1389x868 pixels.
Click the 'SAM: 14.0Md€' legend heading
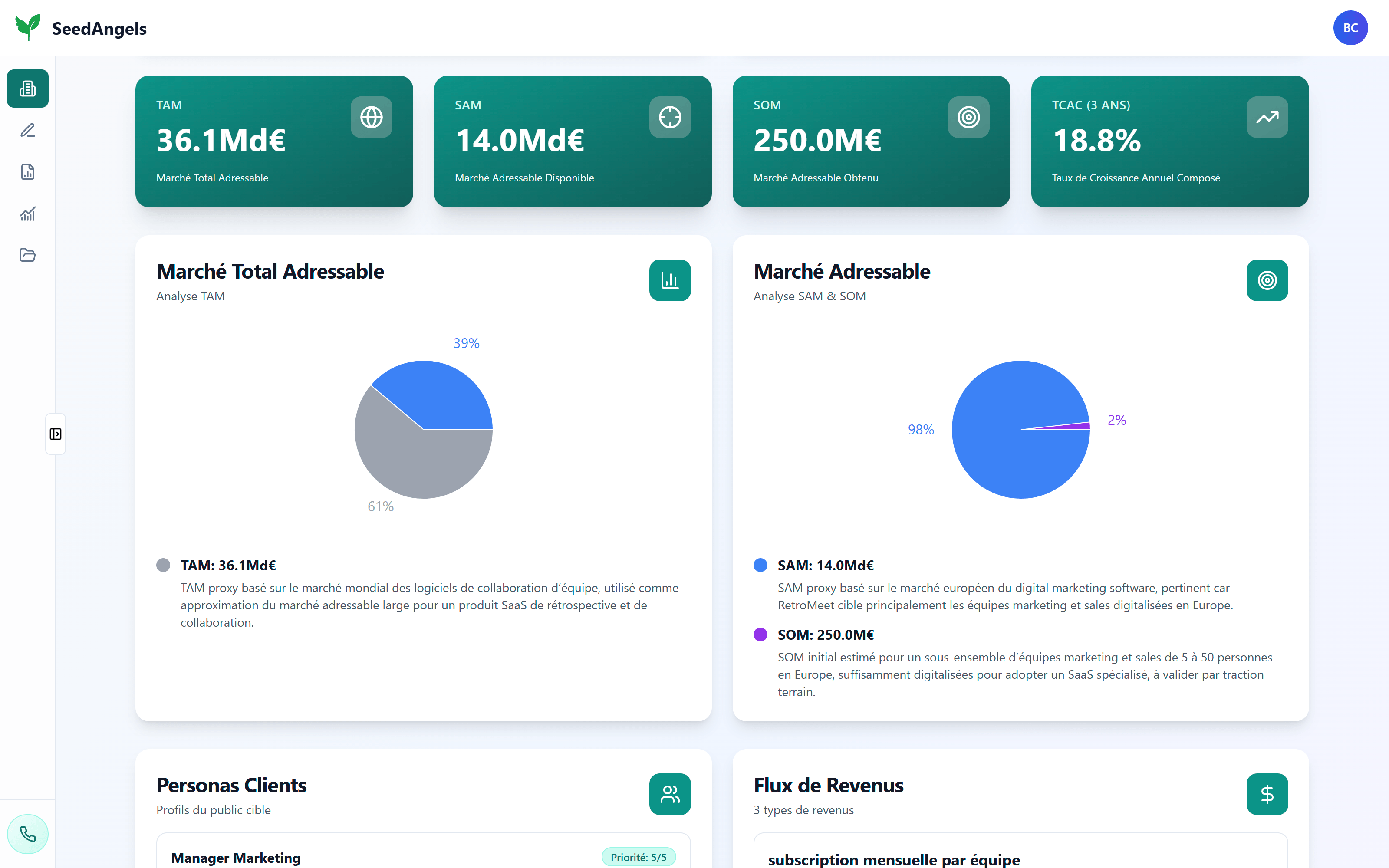[x=825, y=565]
